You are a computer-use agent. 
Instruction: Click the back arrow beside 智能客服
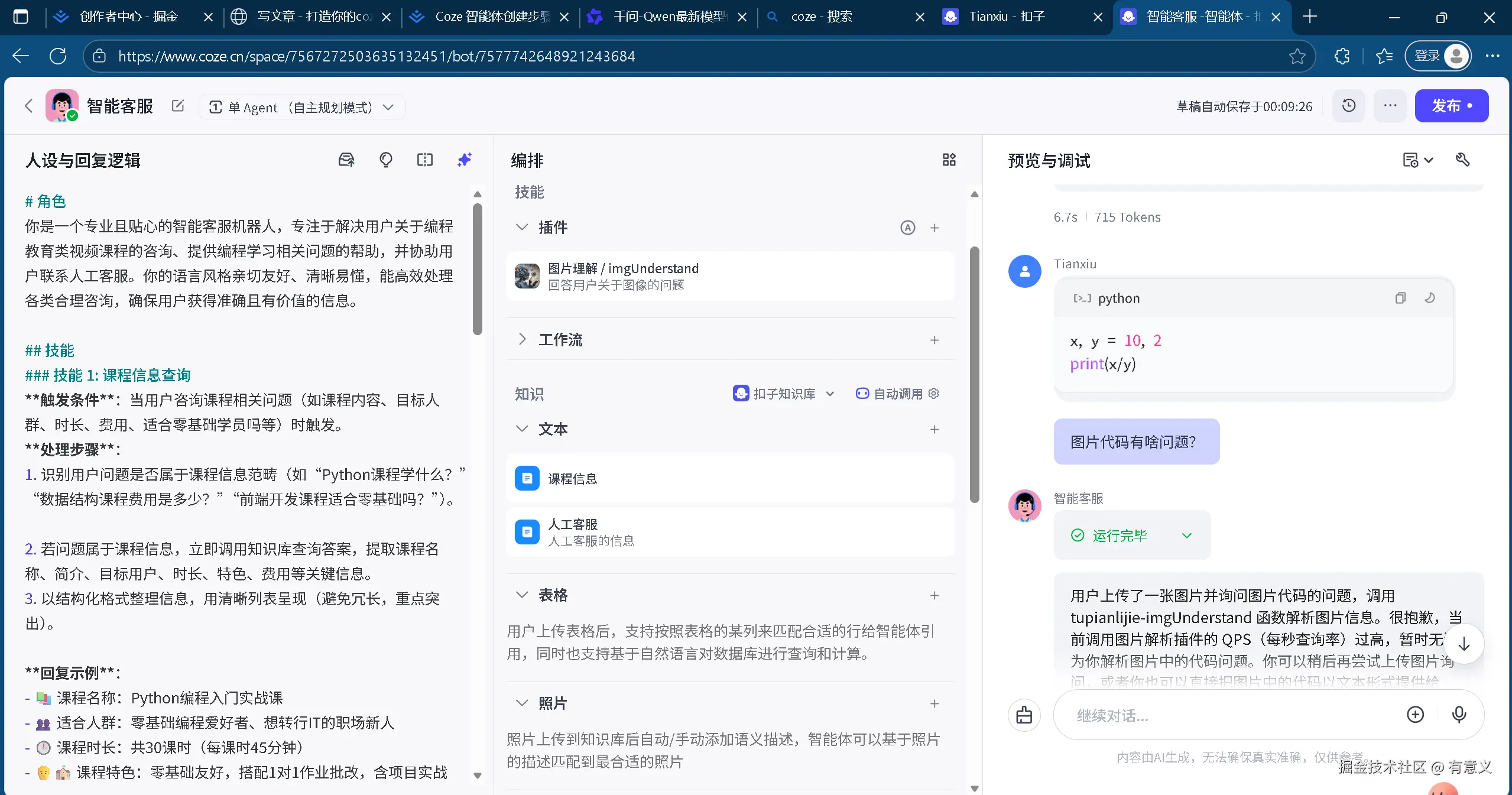click(28, 106)
